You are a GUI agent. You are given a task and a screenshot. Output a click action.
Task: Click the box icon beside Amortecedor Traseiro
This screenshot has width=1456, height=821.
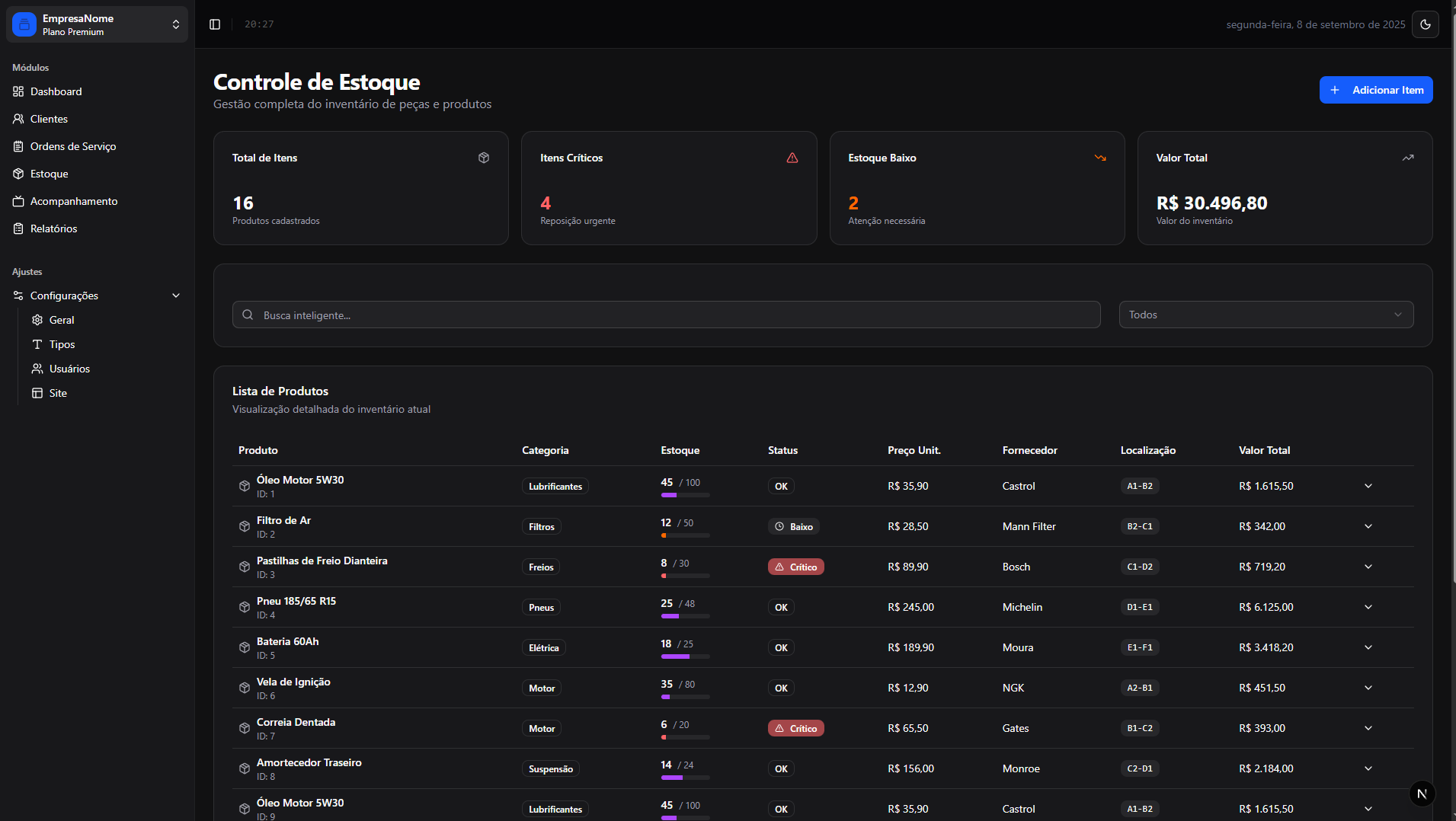(x=245, y=768)
